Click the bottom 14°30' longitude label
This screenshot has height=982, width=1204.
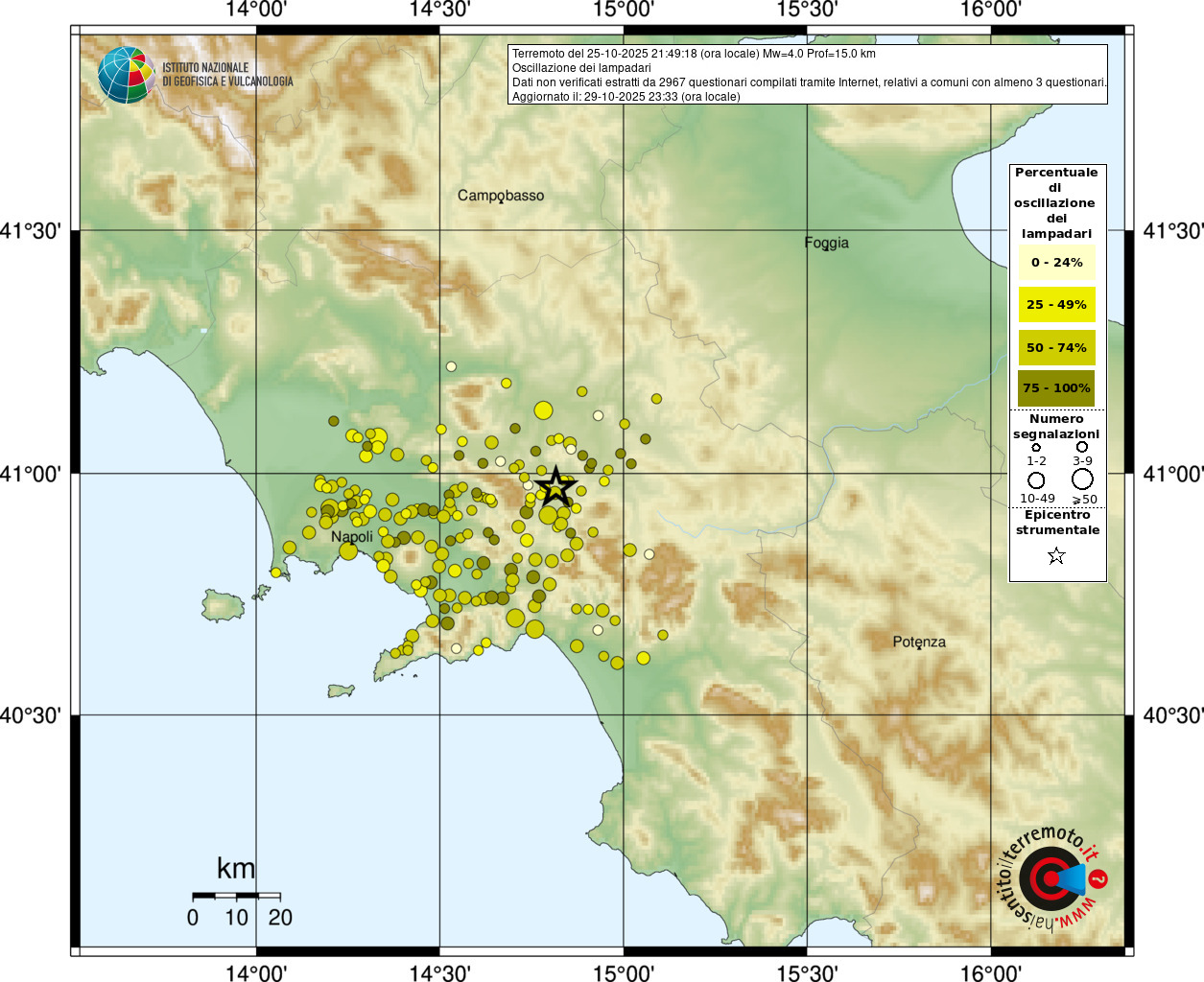(x=440, y=972)
